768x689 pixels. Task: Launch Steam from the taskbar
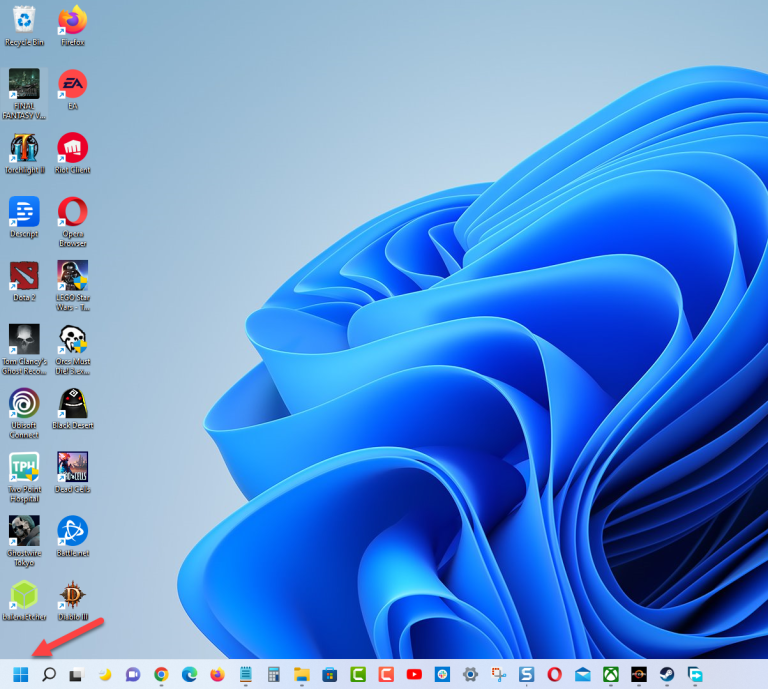pyautogui.click(x=666, y=675)
